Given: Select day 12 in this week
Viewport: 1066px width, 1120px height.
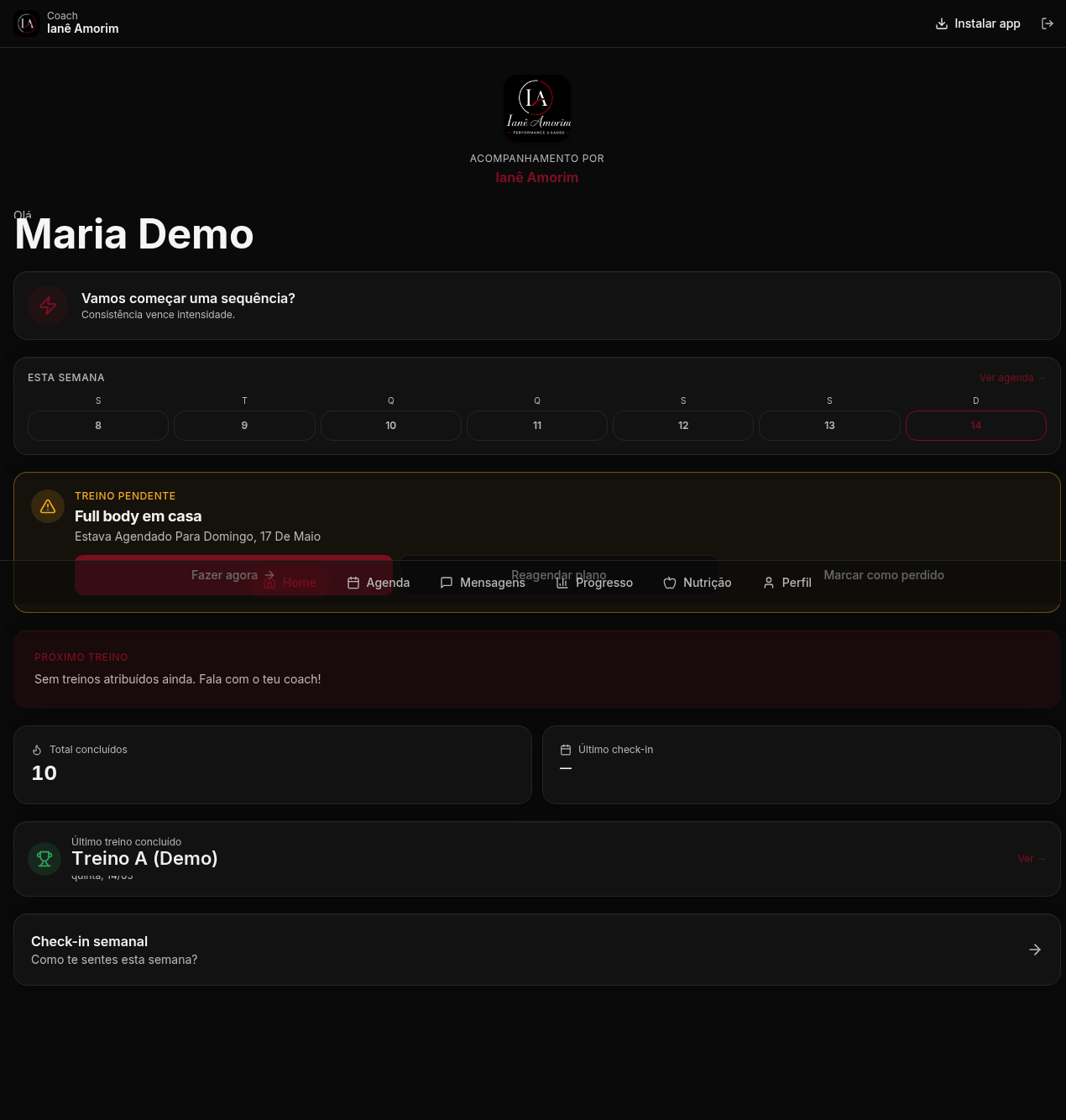Looking at the screenshot, I should click(683, 426).
